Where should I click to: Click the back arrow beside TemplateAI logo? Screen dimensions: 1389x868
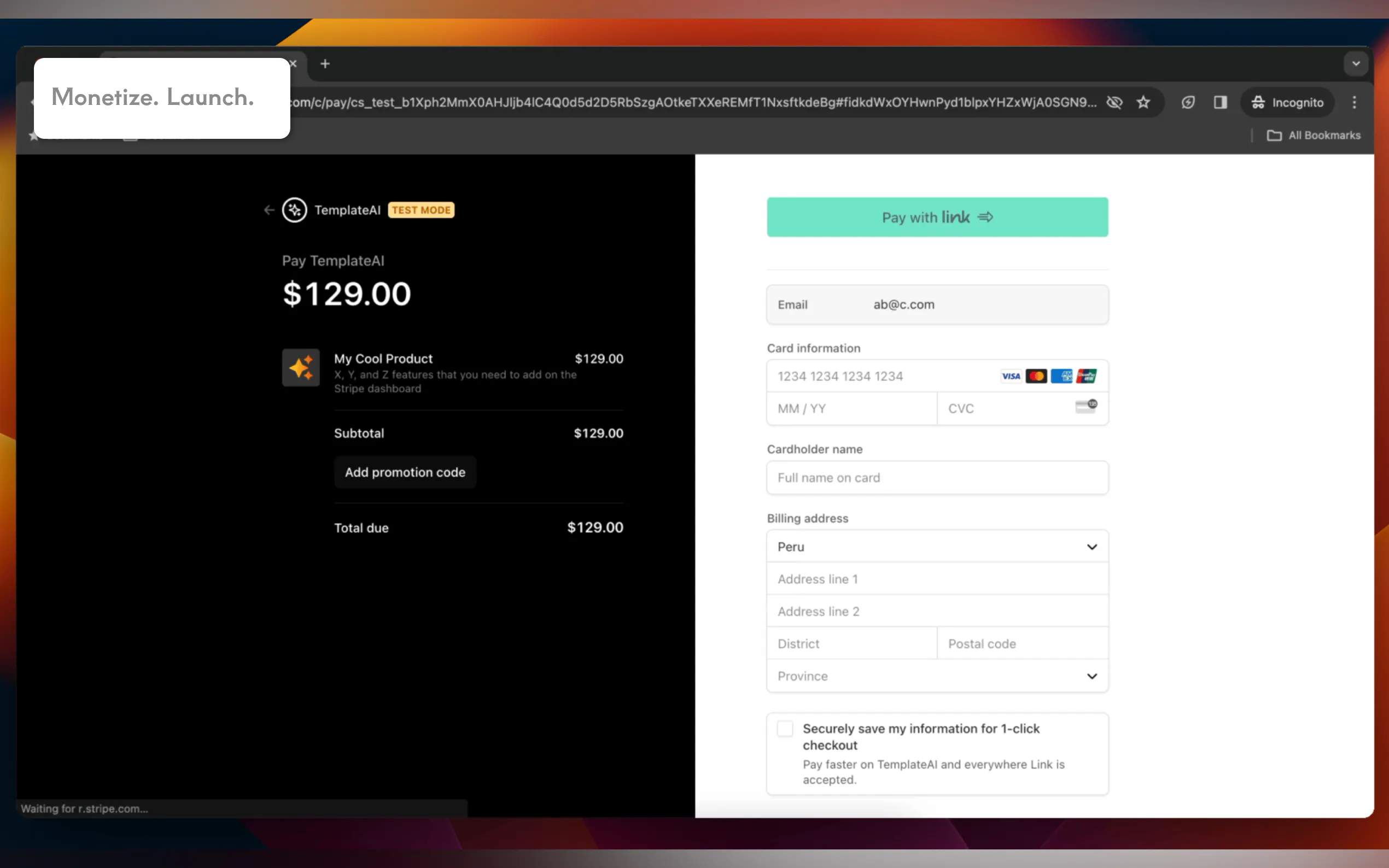click(269, 210)
